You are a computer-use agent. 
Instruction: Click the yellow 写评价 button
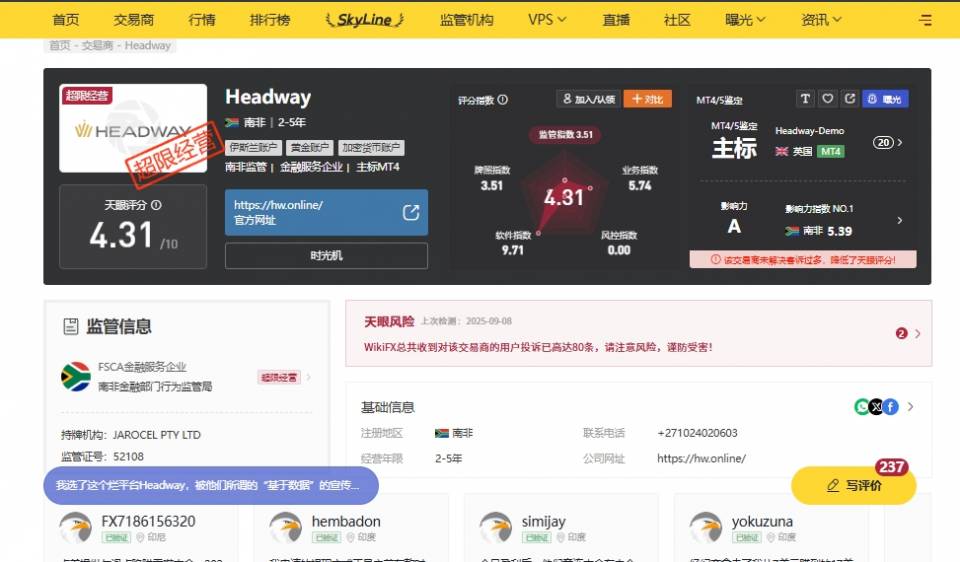[x=853, y=486]
